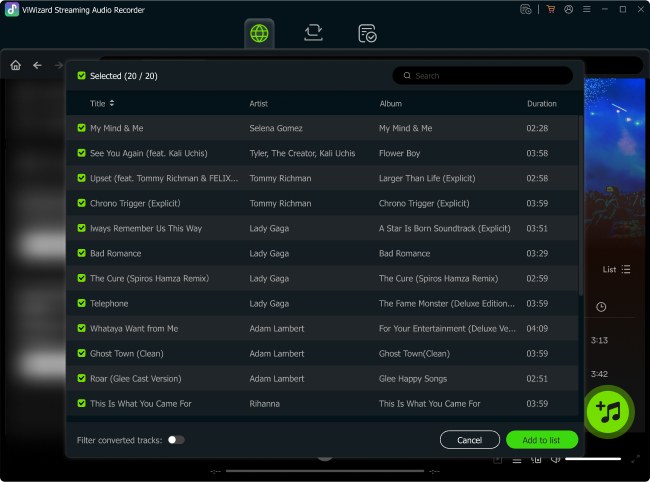
Task: Switch to List view icon
Action: coord(626,269)
